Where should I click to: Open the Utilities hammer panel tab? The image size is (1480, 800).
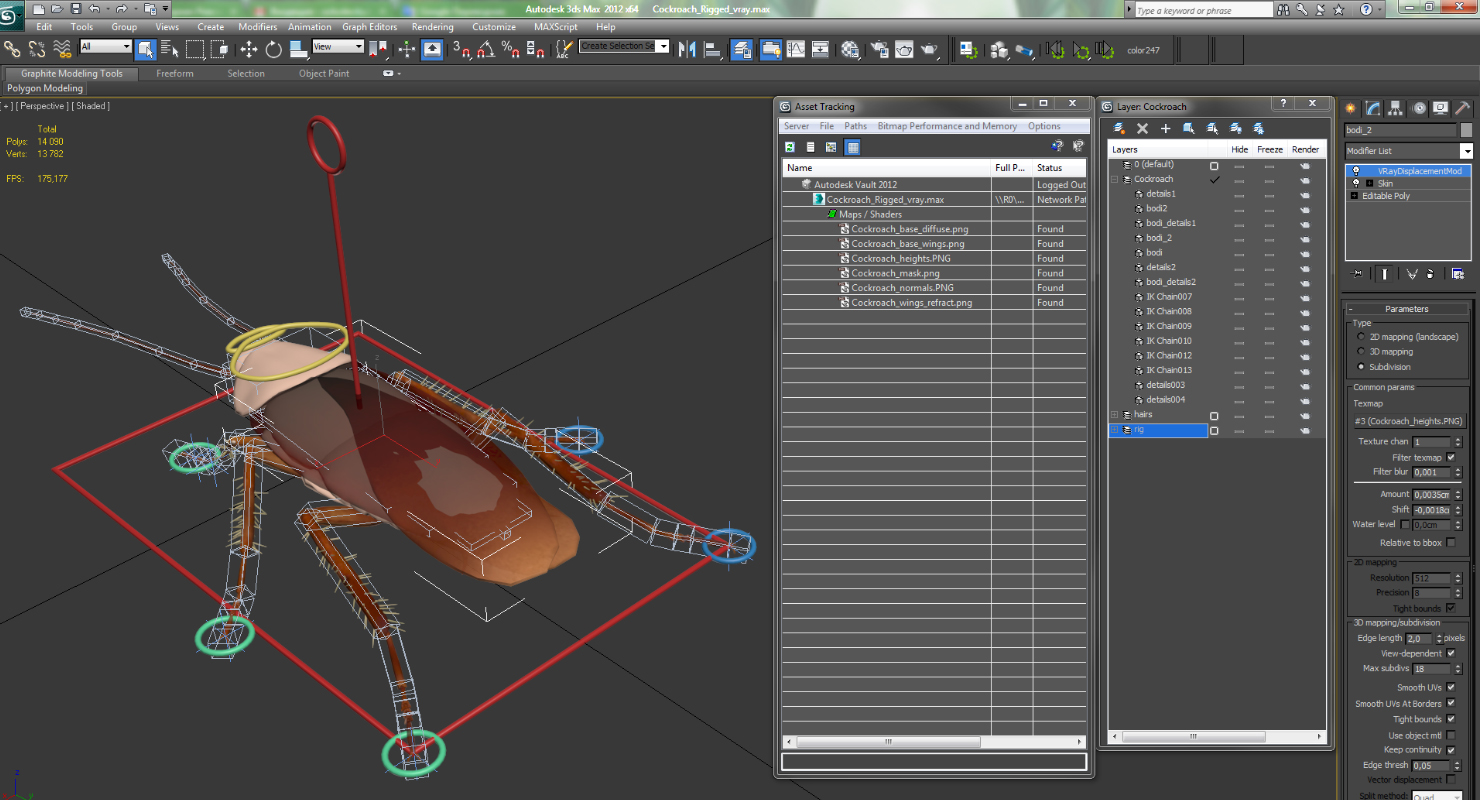[x=1462, y=108]
